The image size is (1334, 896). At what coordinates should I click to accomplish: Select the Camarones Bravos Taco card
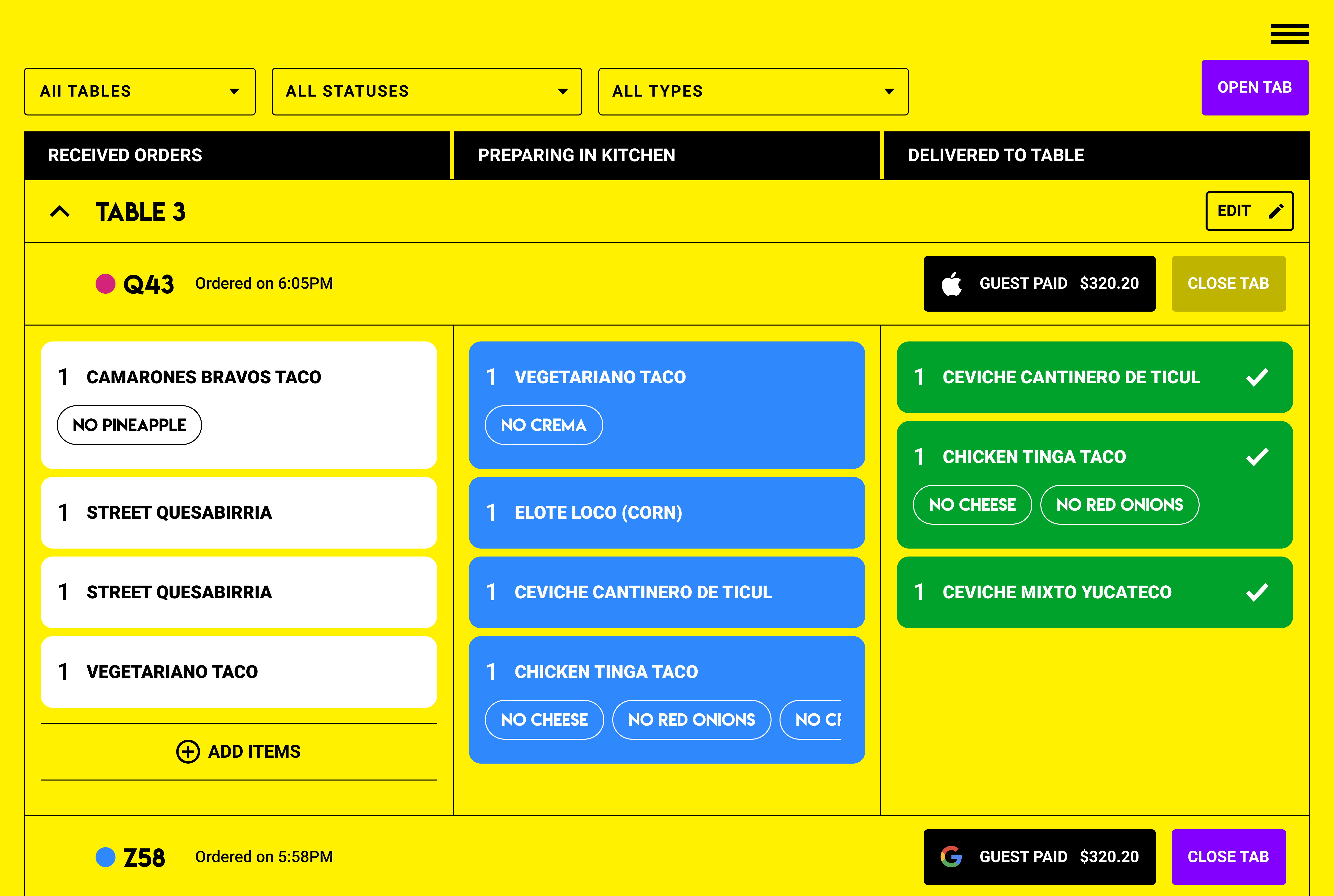pyautogui.click(x=239, y=405)
